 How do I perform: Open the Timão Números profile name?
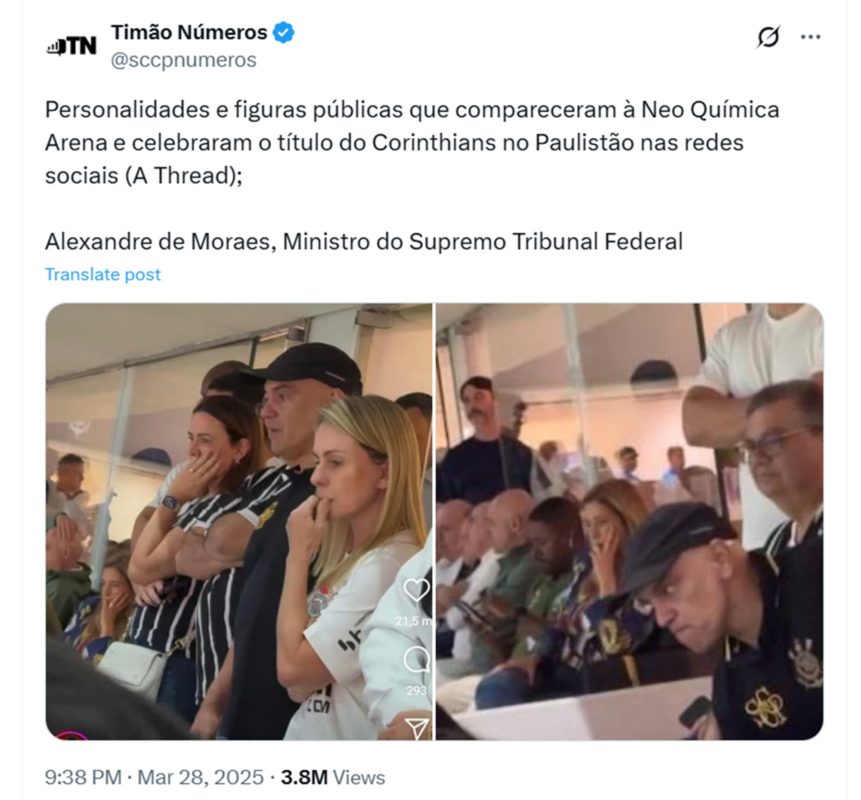(x=189, y=32)
